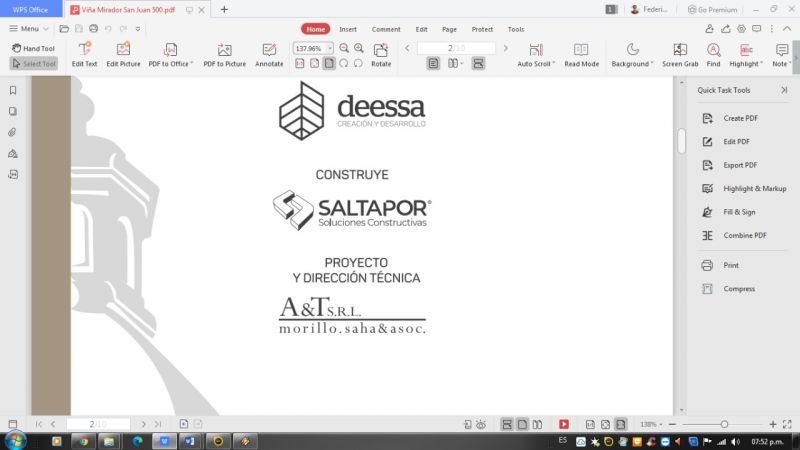Click the status bar zoom in plus

coord(773,424)
